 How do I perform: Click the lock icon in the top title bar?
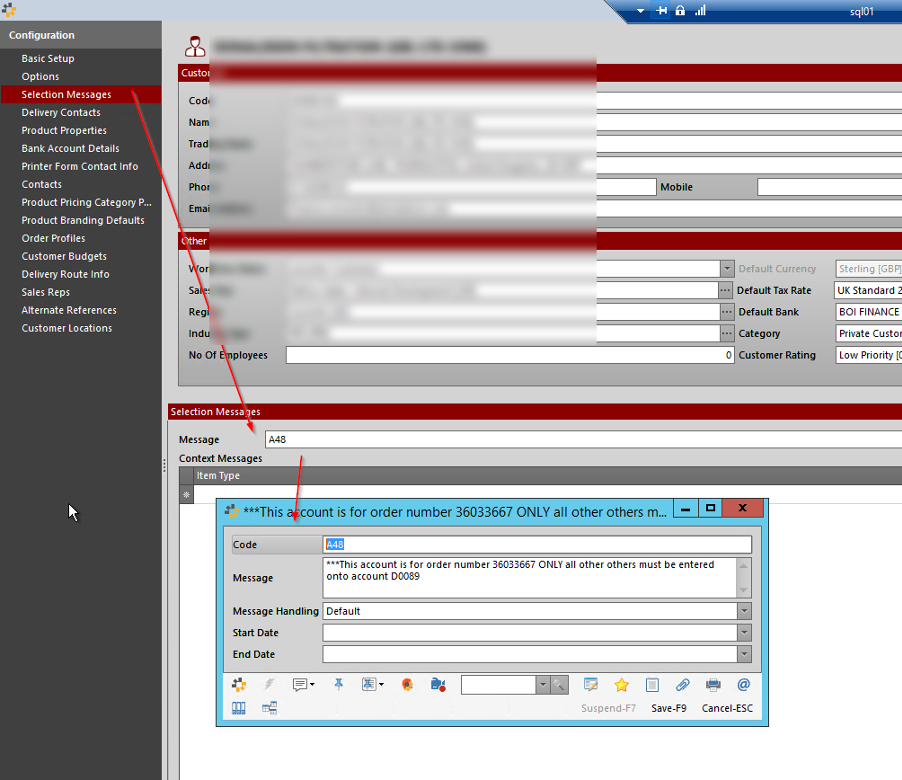680,12
